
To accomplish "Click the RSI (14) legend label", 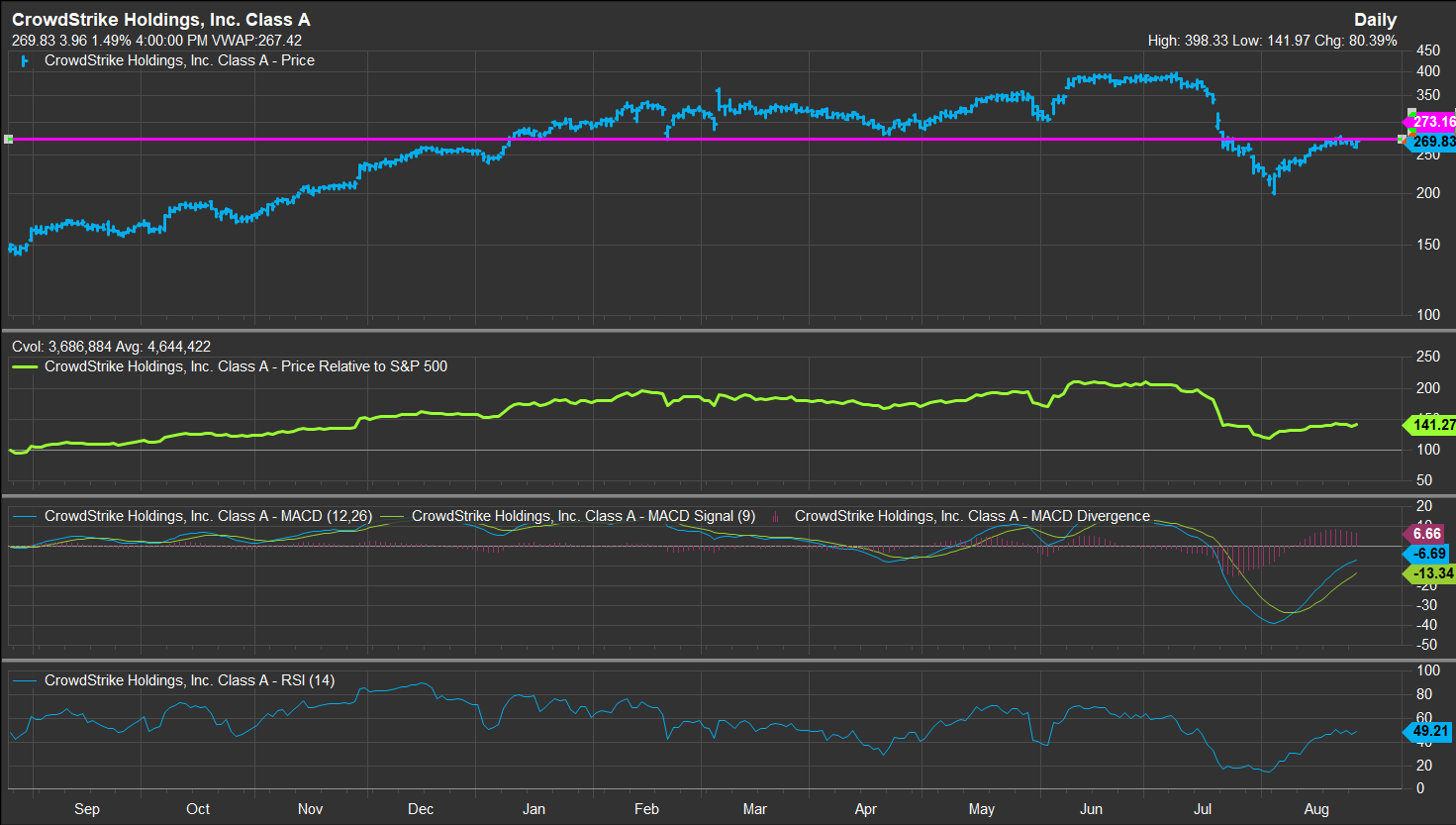I will coord(189,680).
